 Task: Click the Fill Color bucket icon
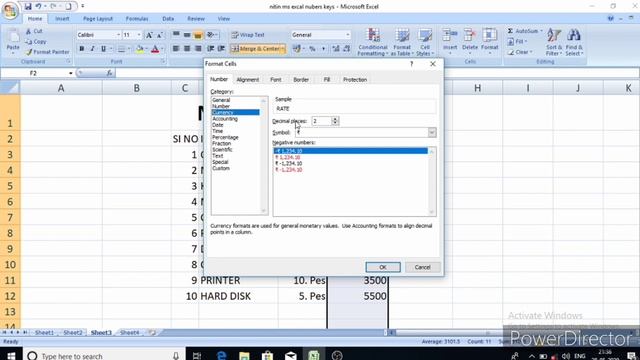(140, 49)
